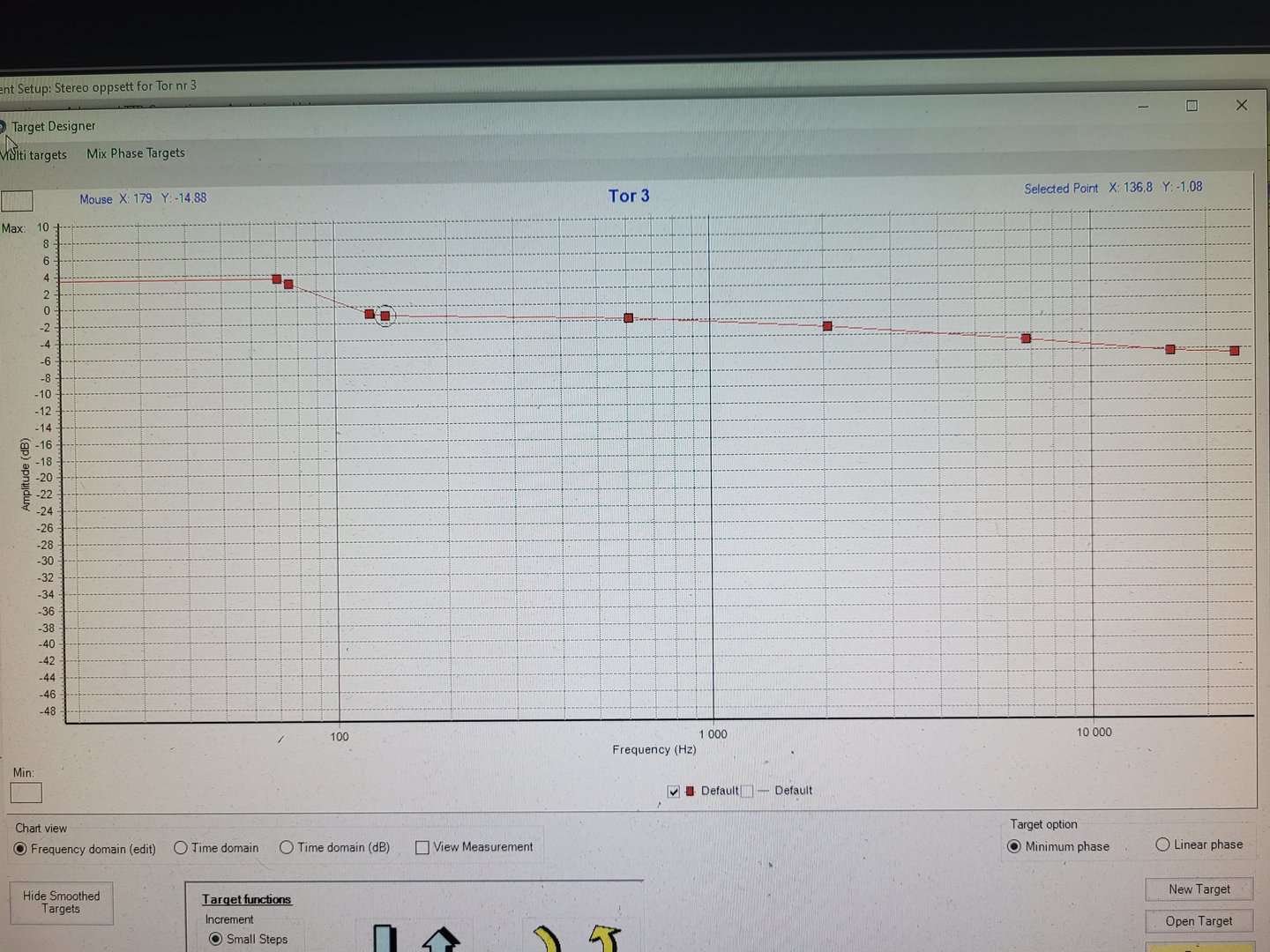The height and width of the screenshot is (952, 1270).
Task: Click the red Default legend marker
Action: 690,791
